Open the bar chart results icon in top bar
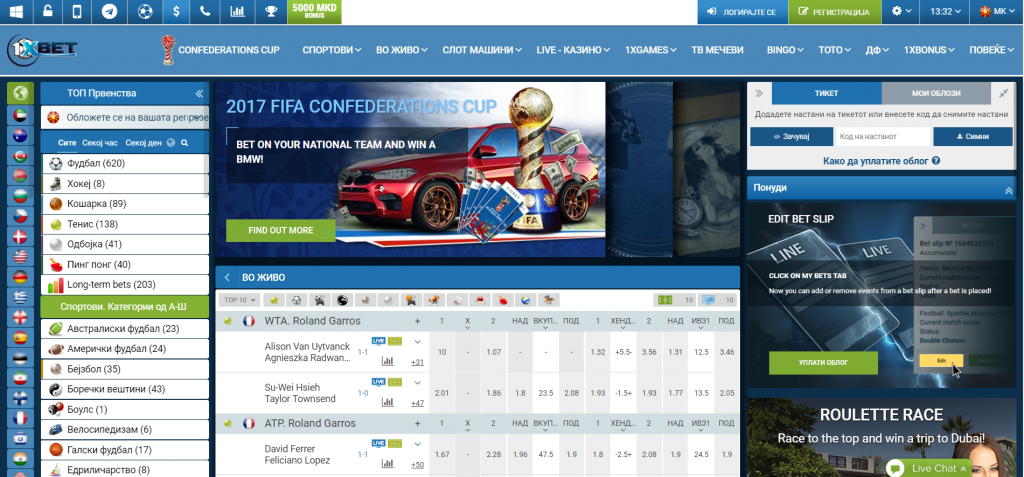This screenshot has height=477, width=1024. tap(237, 12)
